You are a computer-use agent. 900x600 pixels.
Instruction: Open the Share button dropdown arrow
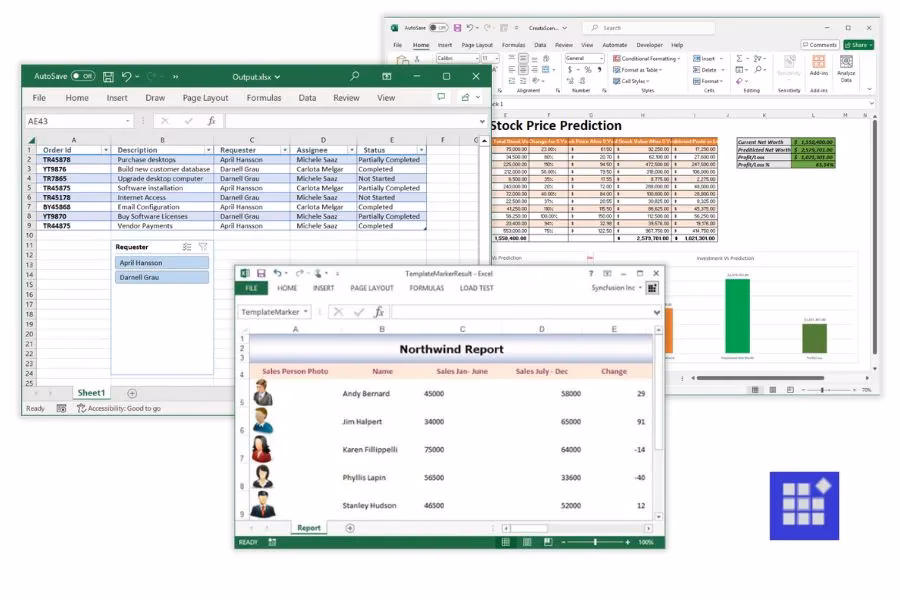coord(872,45)
